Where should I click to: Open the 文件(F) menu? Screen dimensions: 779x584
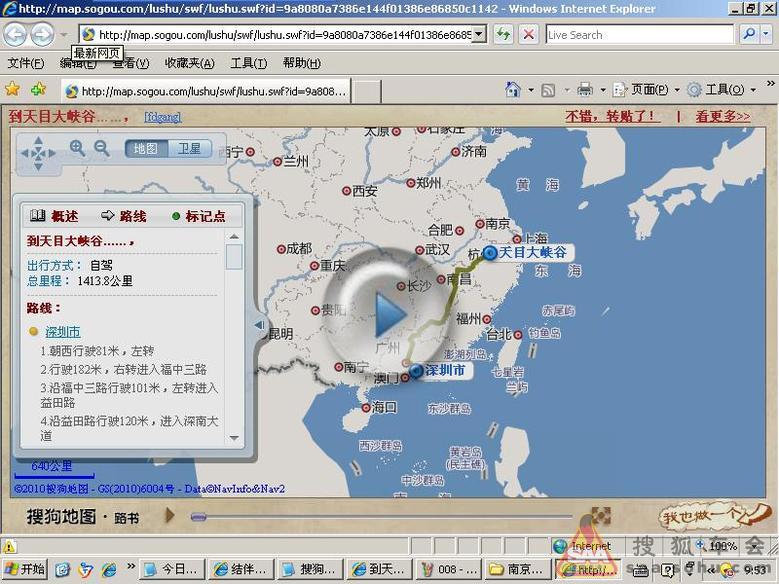pyautogui.click(x=26, y=64)
